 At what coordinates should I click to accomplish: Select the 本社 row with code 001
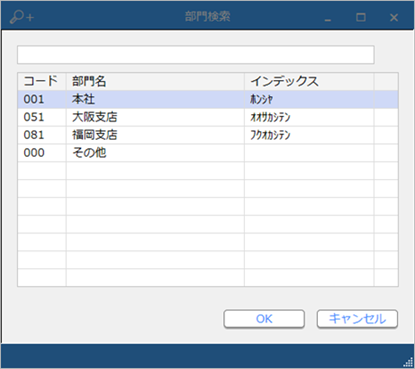208,99
